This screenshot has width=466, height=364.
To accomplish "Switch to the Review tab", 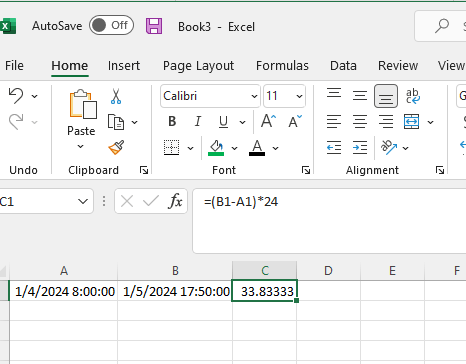I will [398, 66].
